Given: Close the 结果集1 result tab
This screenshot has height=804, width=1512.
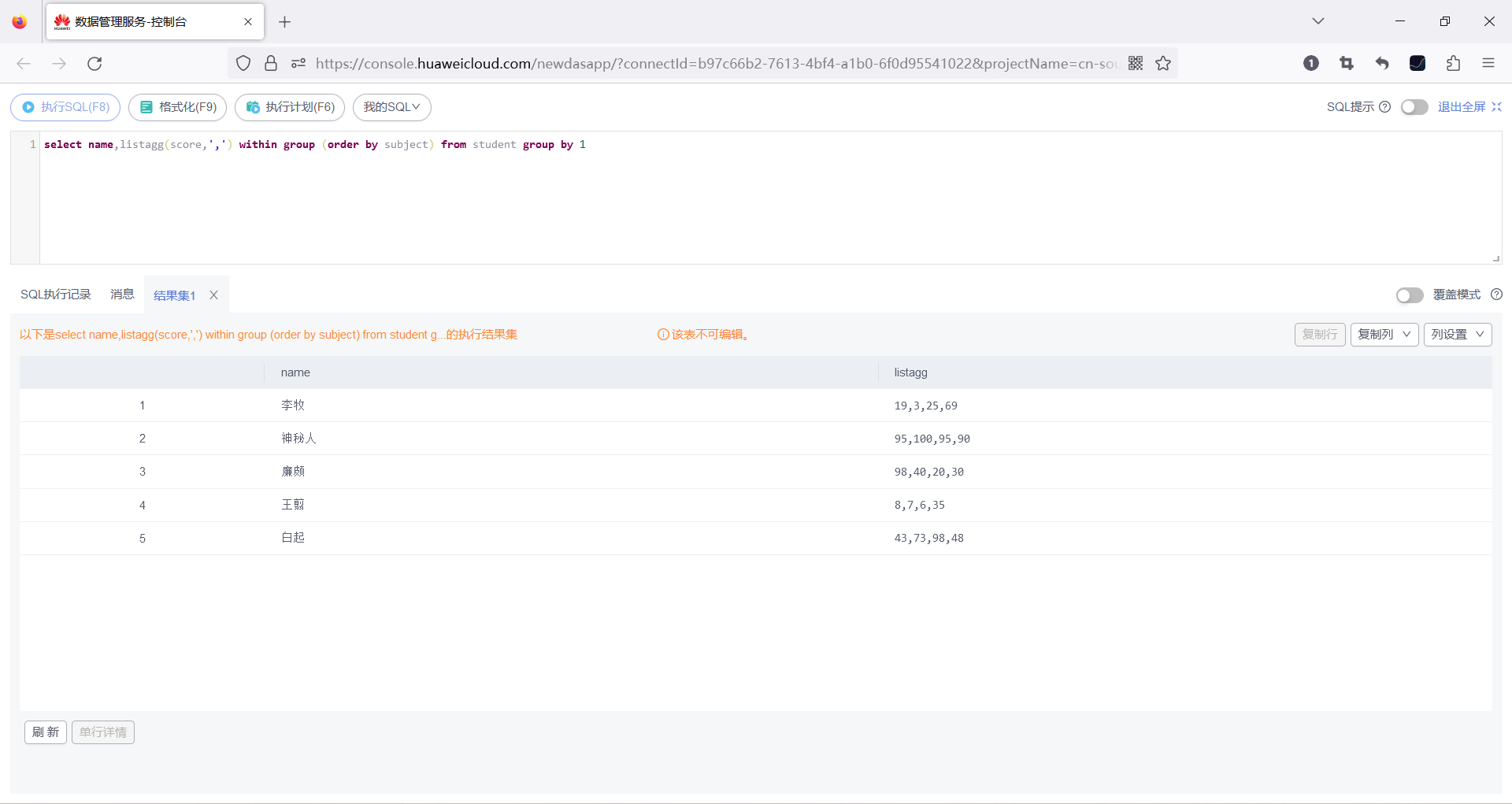Looking at the screenshot, I should click(213, 295).
